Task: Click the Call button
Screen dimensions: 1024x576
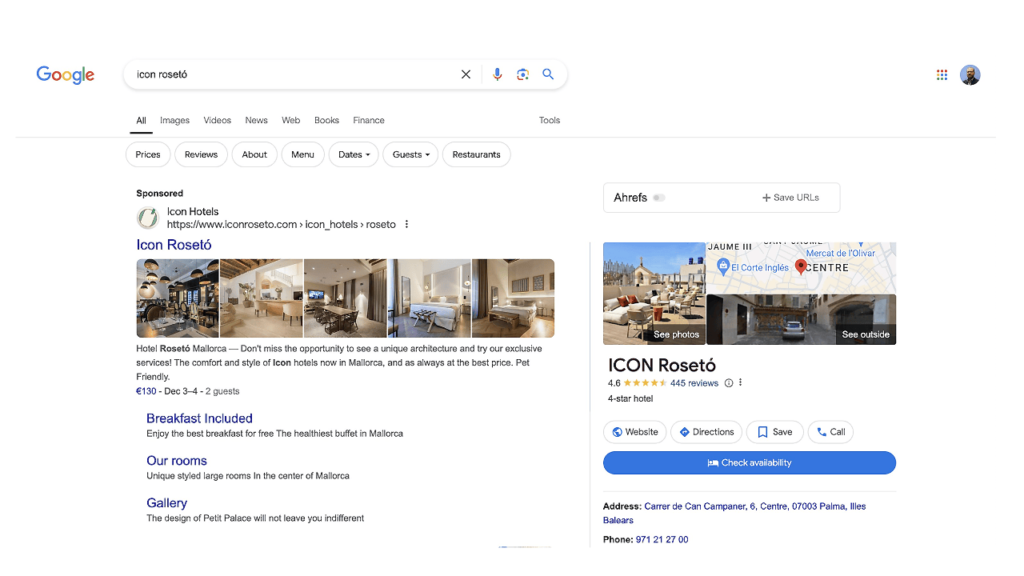Action: [x=831, y=432]
